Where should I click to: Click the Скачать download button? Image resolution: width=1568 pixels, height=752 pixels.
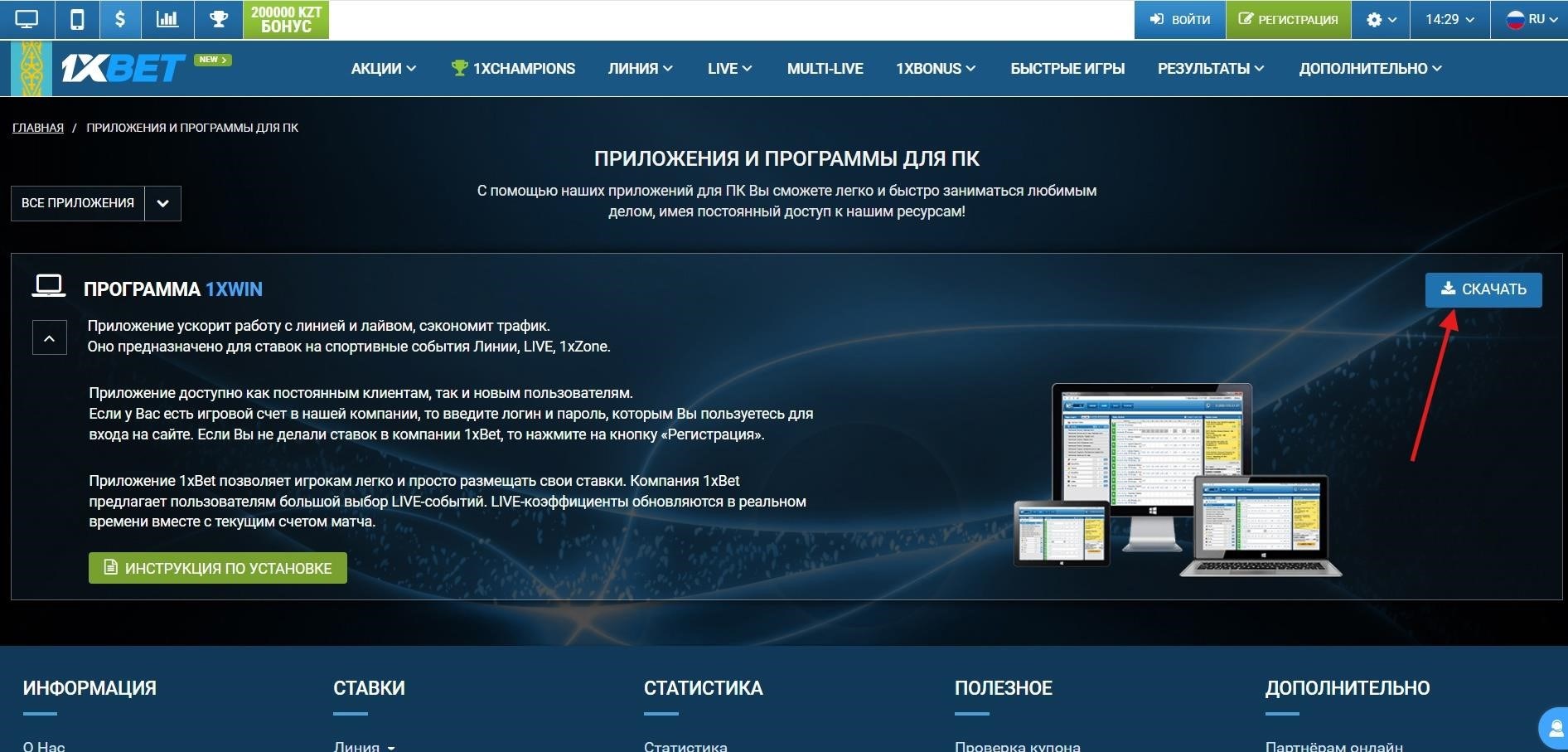click(x=1483, y=289)
